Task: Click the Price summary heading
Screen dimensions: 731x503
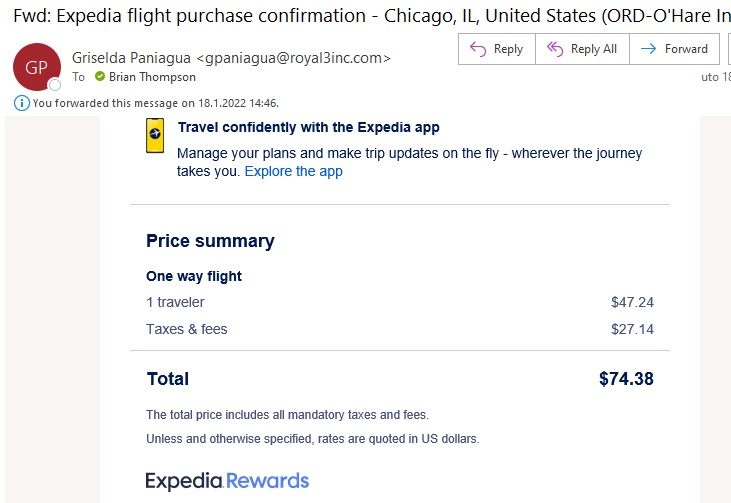Action: (x=210, y=241)
